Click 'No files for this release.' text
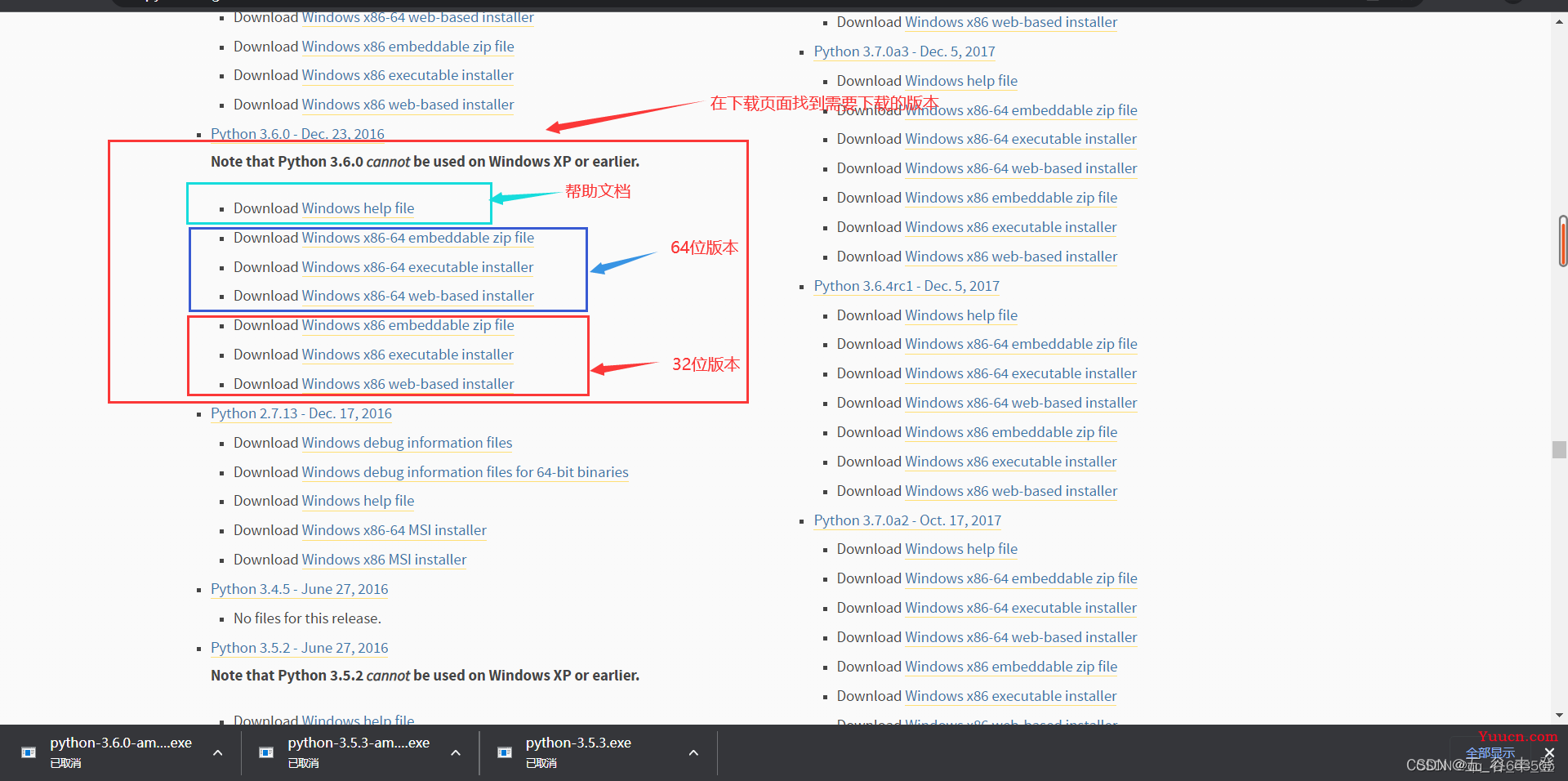1568x781 pixels. tap(307, 618)
